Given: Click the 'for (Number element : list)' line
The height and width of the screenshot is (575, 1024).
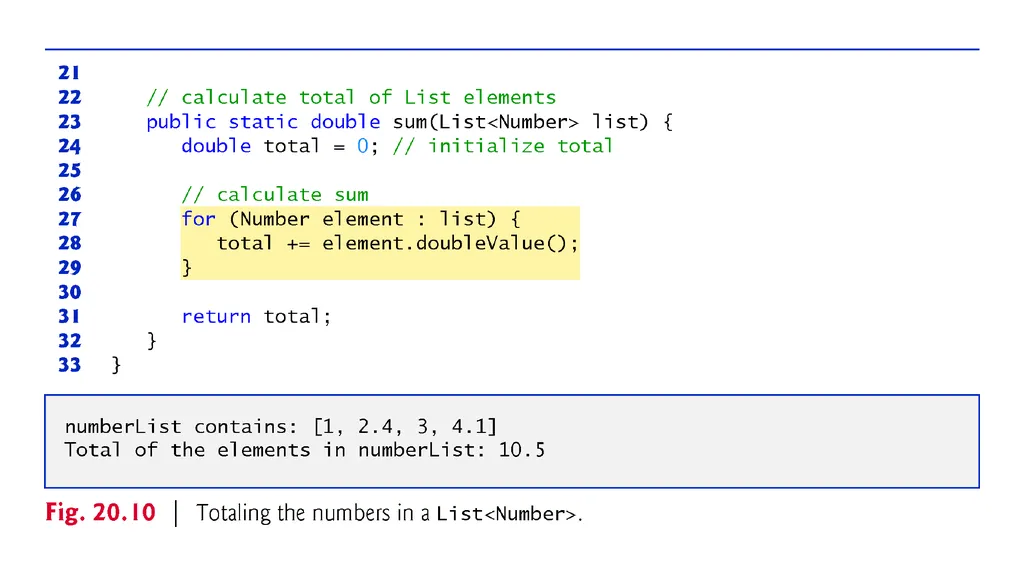Looking at the screenshot, I should [351, 219].
